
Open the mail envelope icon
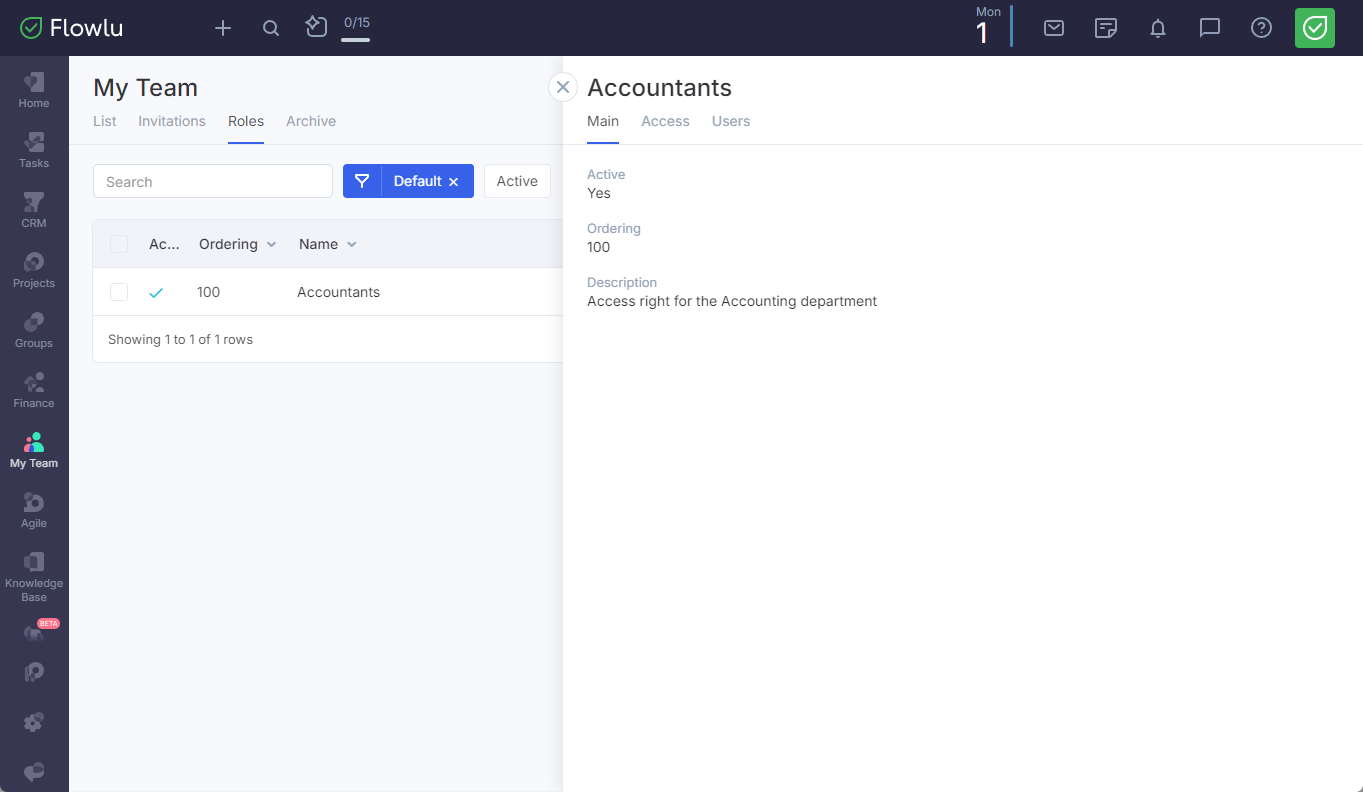[x=1054, y=28]
